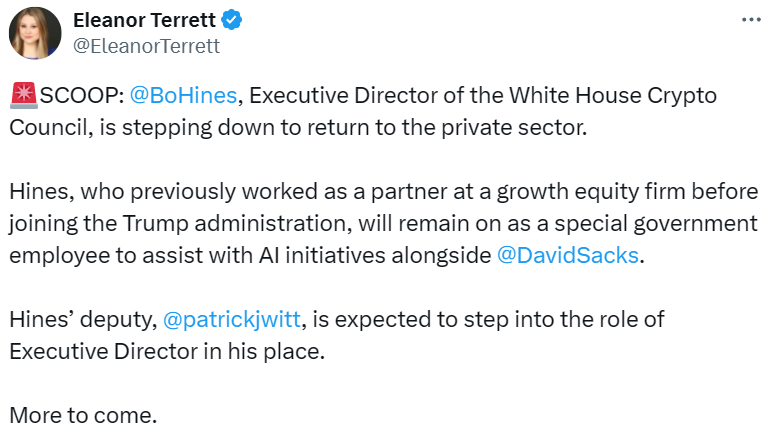The width and height of the screenshot is (775, 431).
Task: Open Eleanor Terrett's profile picture
Action: 35,34
